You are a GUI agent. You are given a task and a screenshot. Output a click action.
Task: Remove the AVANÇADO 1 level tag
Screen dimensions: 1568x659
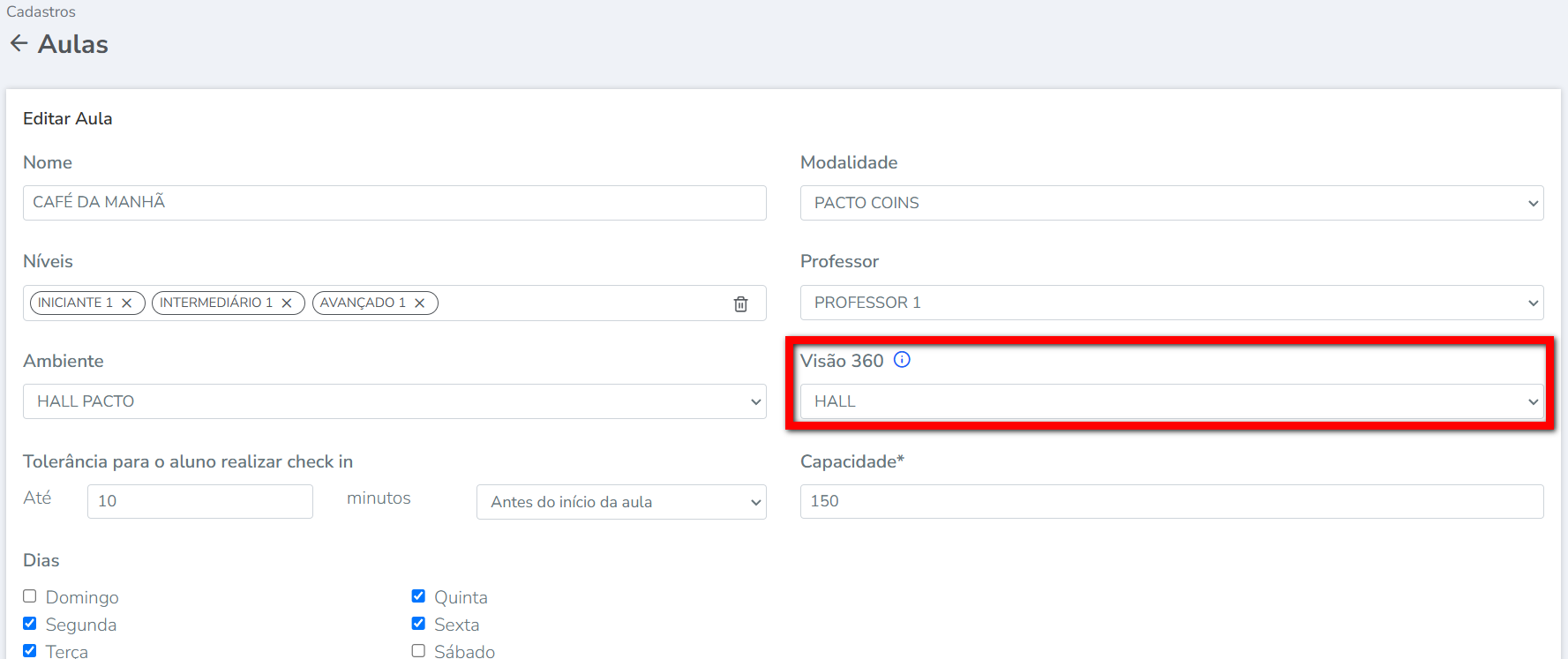[420, 303]
